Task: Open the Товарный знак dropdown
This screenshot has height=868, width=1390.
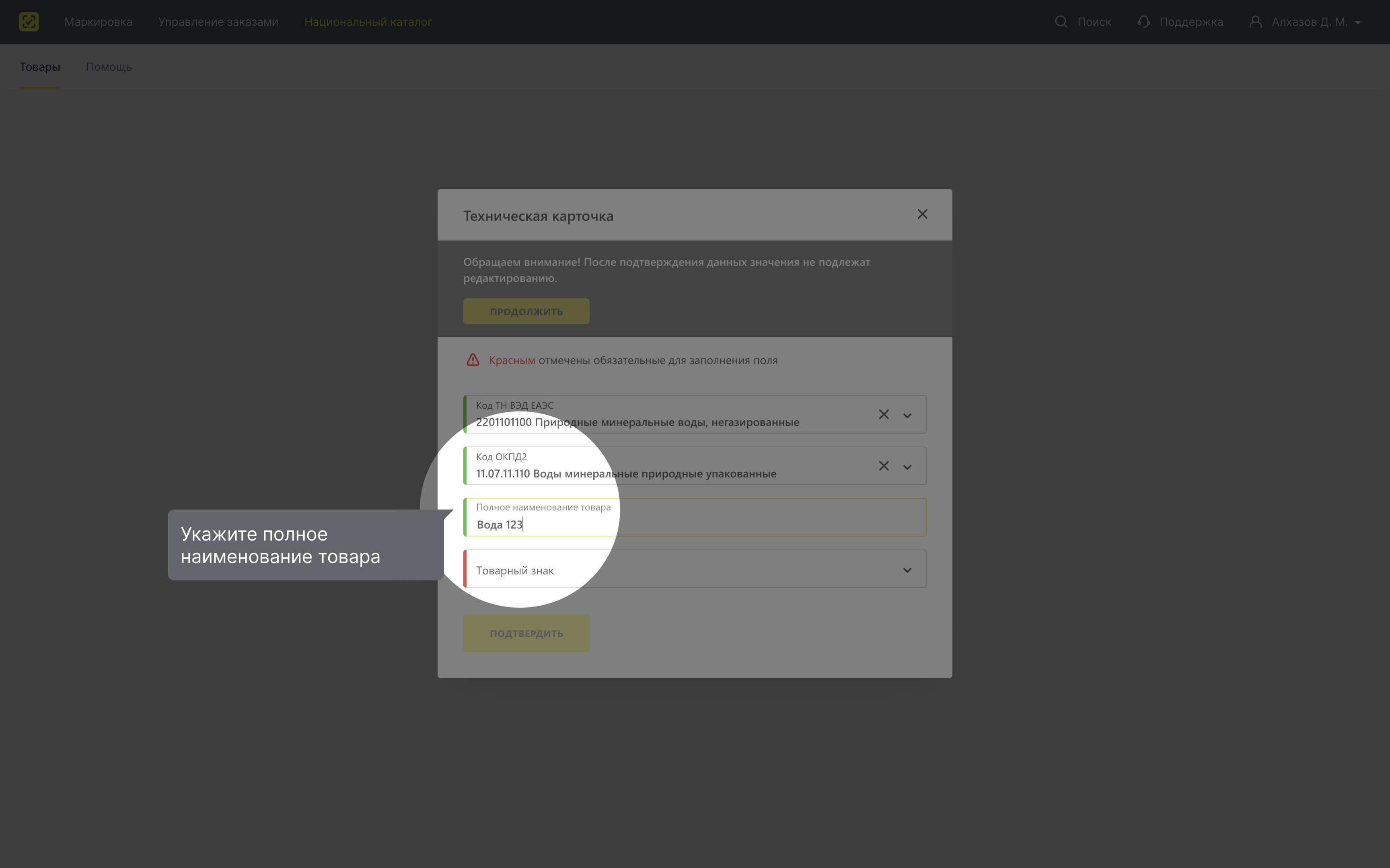Action: click(695, 569)
